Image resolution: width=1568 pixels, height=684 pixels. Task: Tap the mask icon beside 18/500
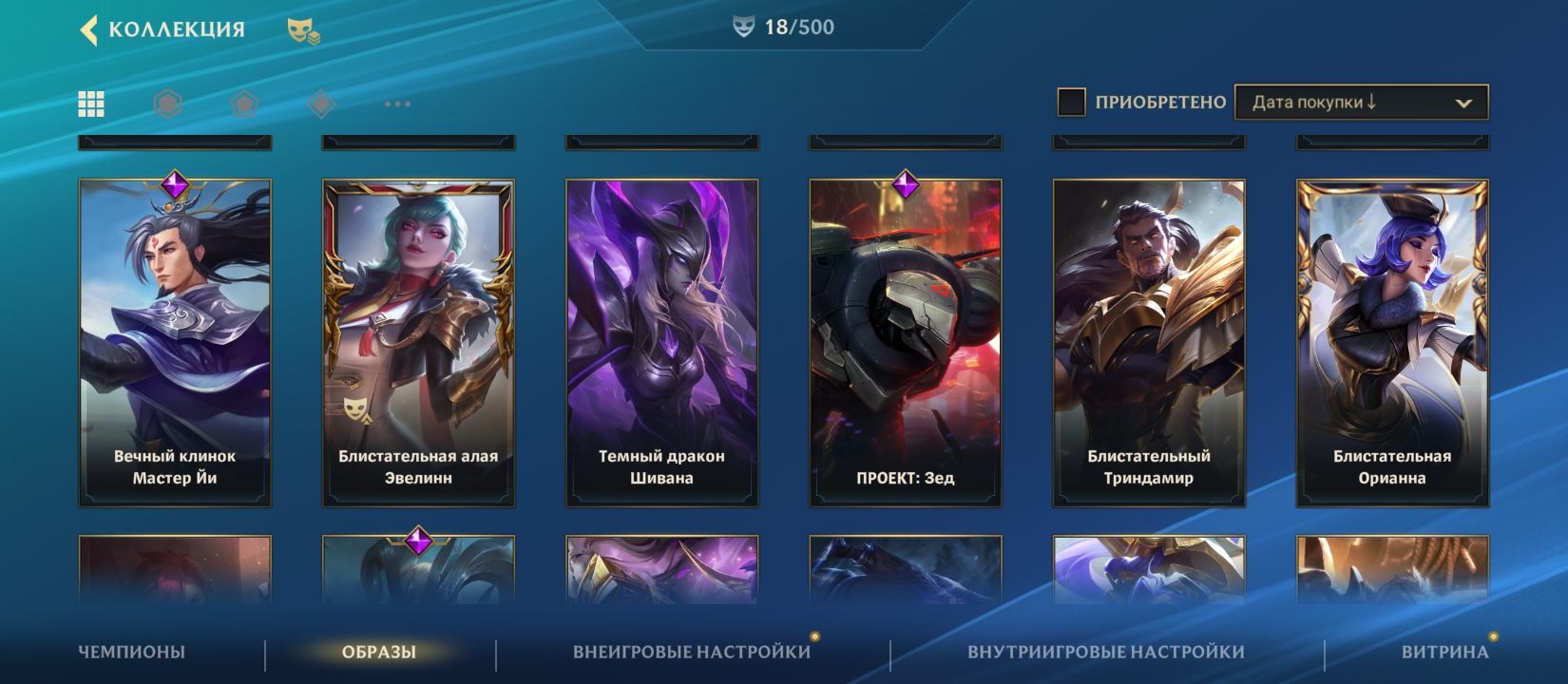point(744,27)
